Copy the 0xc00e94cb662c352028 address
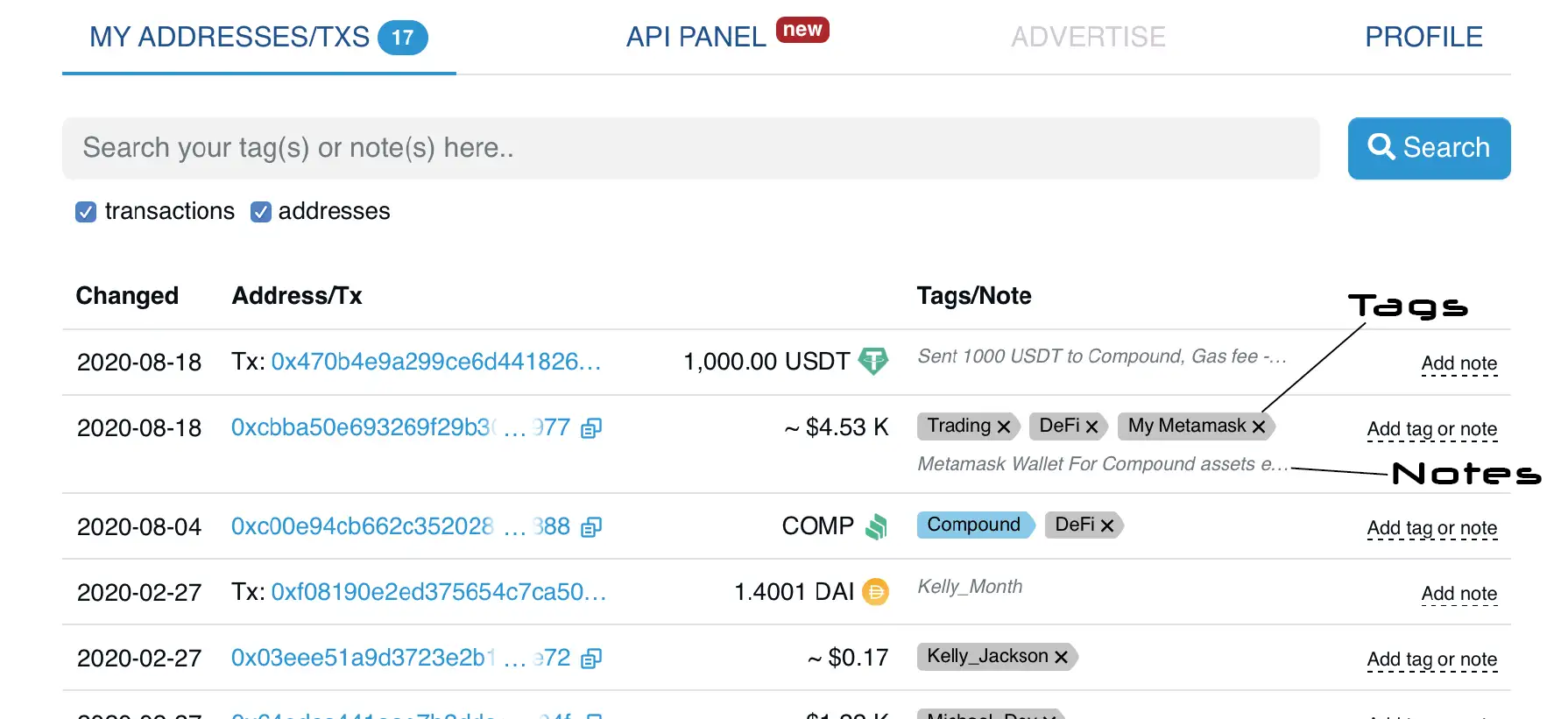Image resolution: width=1568 pixels, height=719 pixels. tap(591, 527)
